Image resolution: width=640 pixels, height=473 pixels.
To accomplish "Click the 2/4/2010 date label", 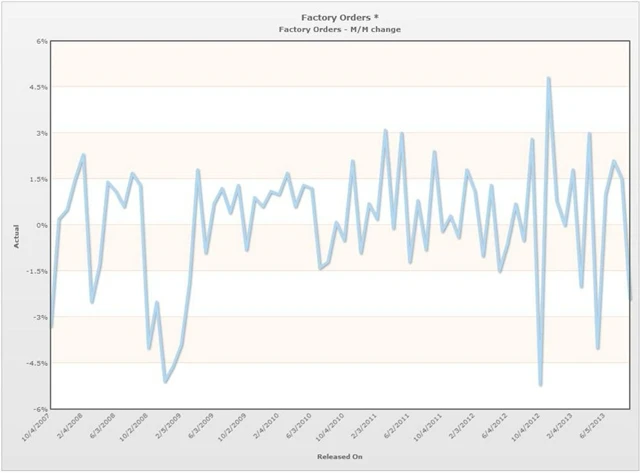I will pos(267,425).
